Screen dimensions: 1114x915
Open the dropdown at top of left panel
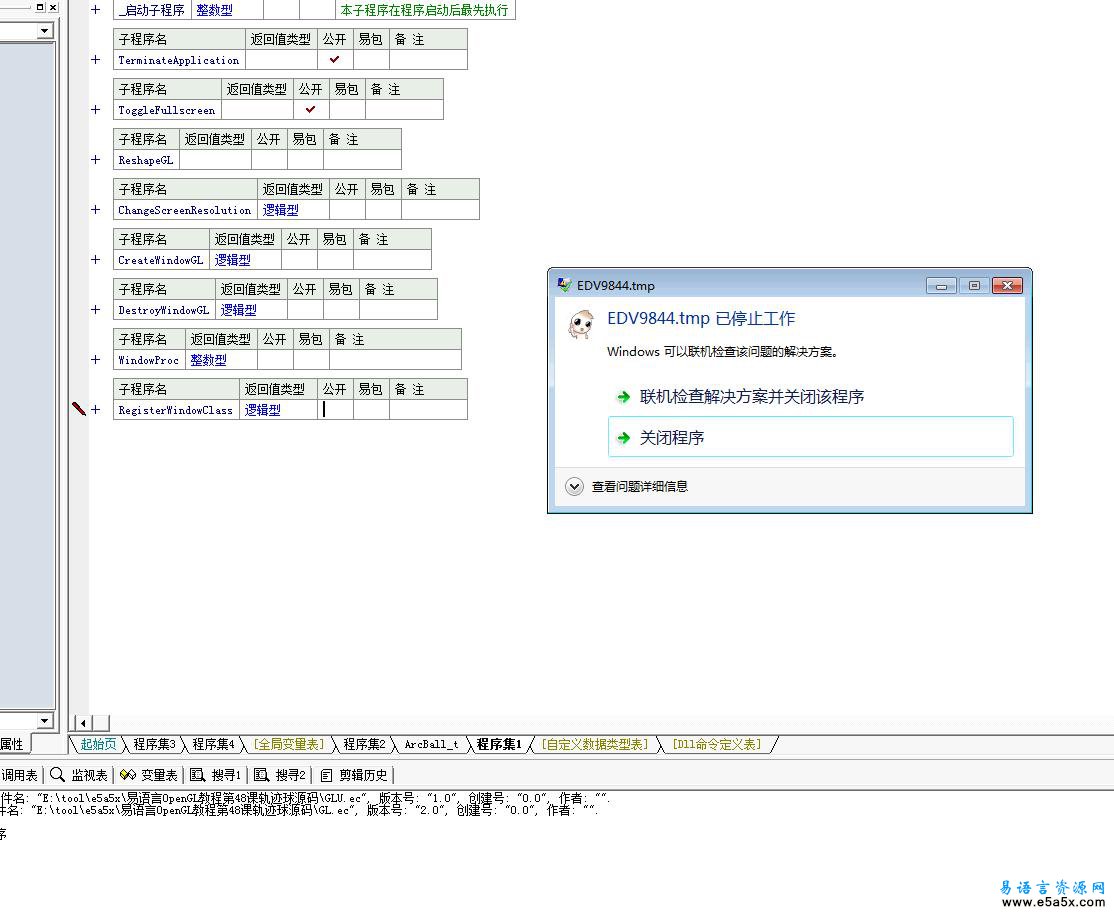coord(44,31)
